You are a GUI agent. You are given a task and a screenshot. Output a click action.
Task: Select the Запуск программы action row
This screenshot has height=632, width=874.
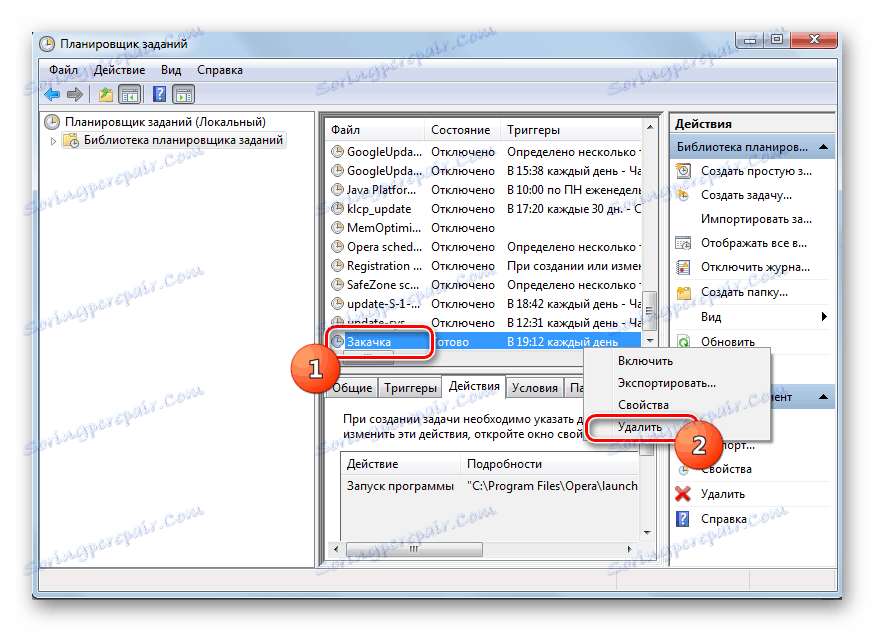click(x=489, y=486)
